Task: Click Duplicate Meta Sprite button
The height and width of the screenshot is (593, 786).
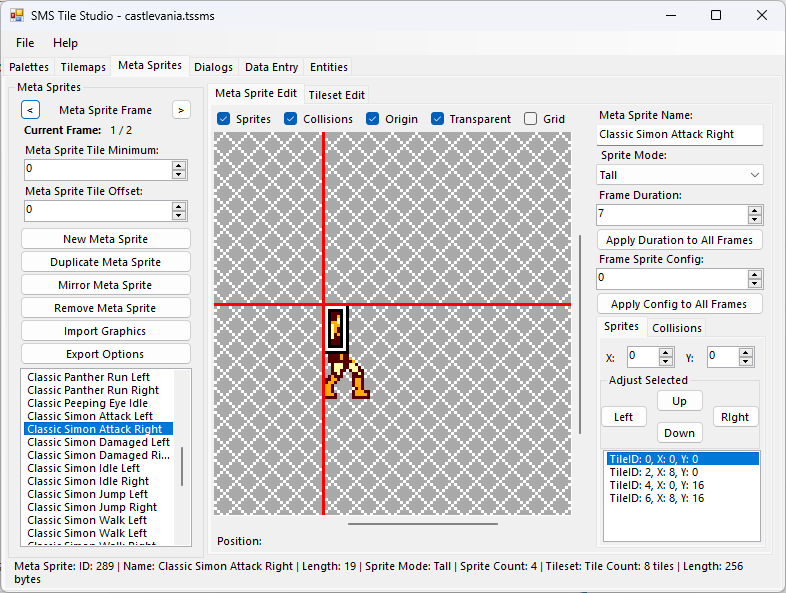Action: coord(106,262)
